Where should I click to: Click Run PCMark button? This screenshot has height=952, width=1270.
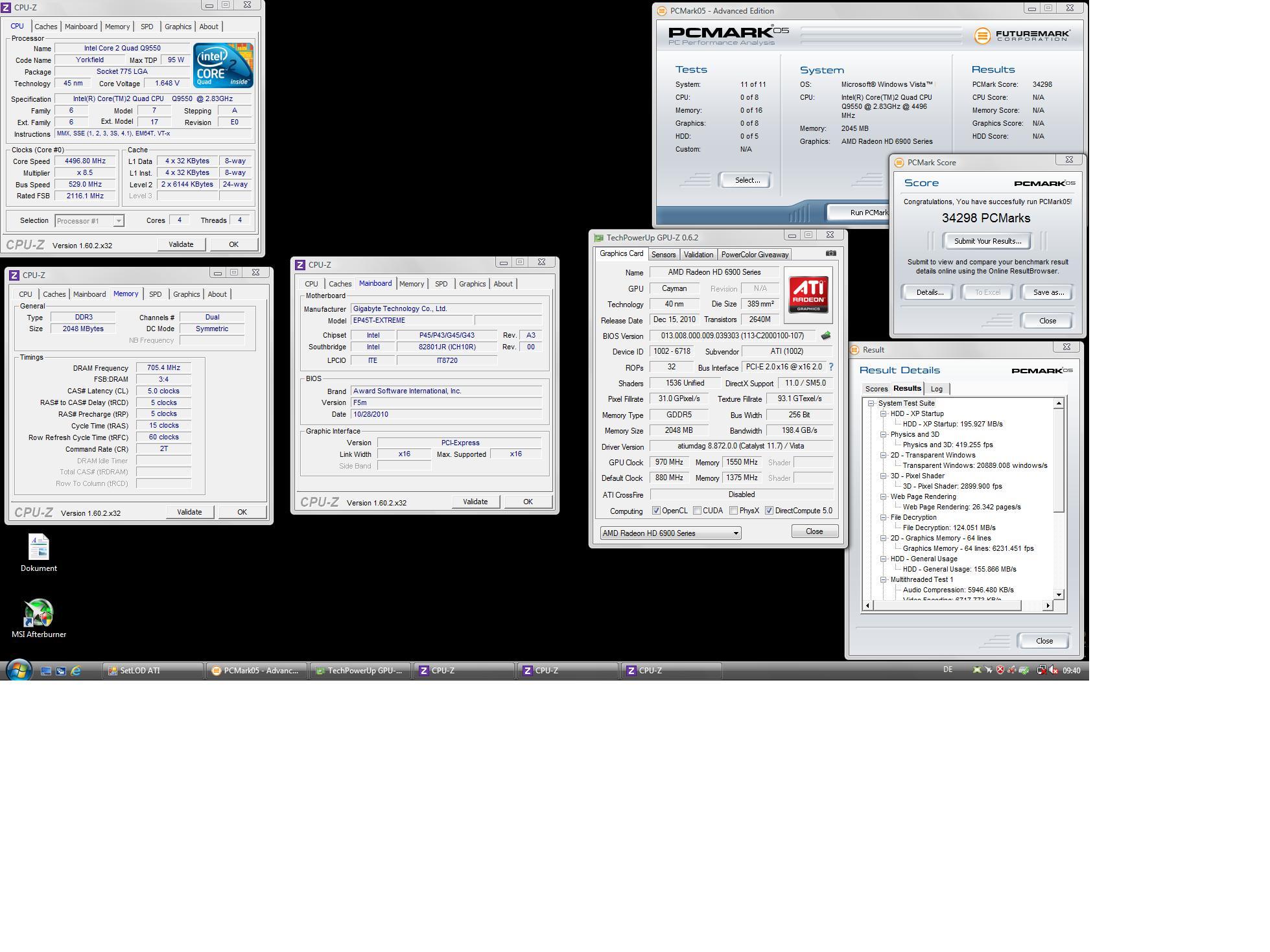857,213
